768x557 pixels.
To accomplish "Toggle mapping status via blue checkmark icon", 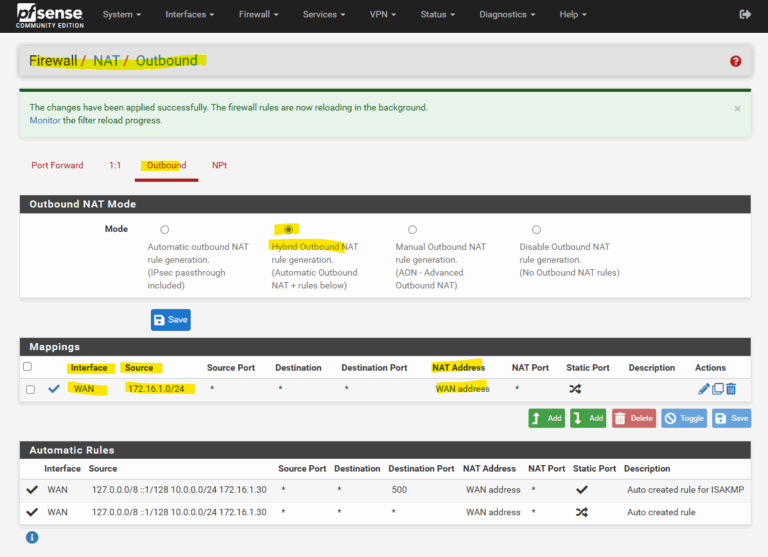I will pos(54,389).
